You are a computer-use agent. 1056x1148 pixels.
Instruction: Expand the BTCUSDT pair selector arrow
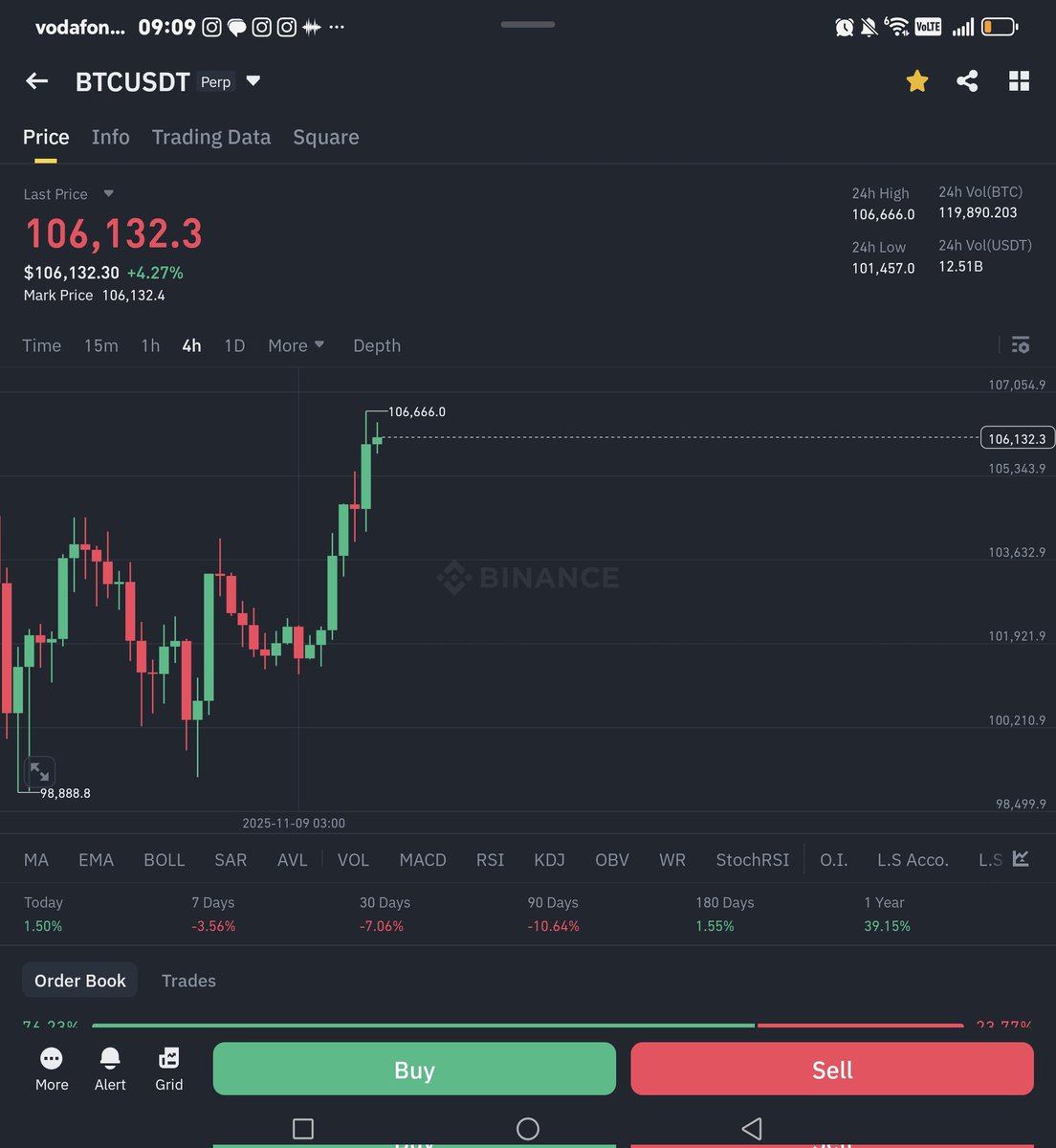tap(253, 81)
